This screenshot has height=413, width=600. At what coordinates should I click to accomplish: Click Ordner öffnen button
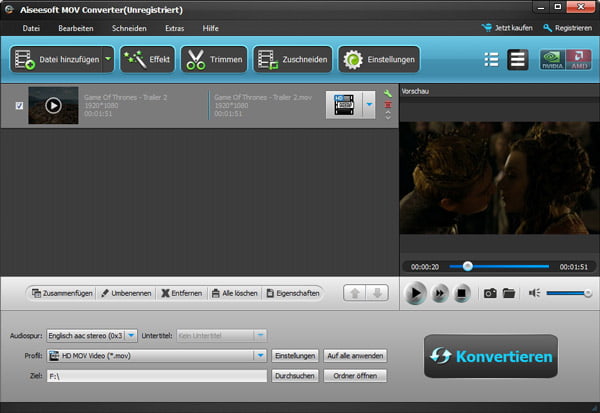(x=355, y=376)
